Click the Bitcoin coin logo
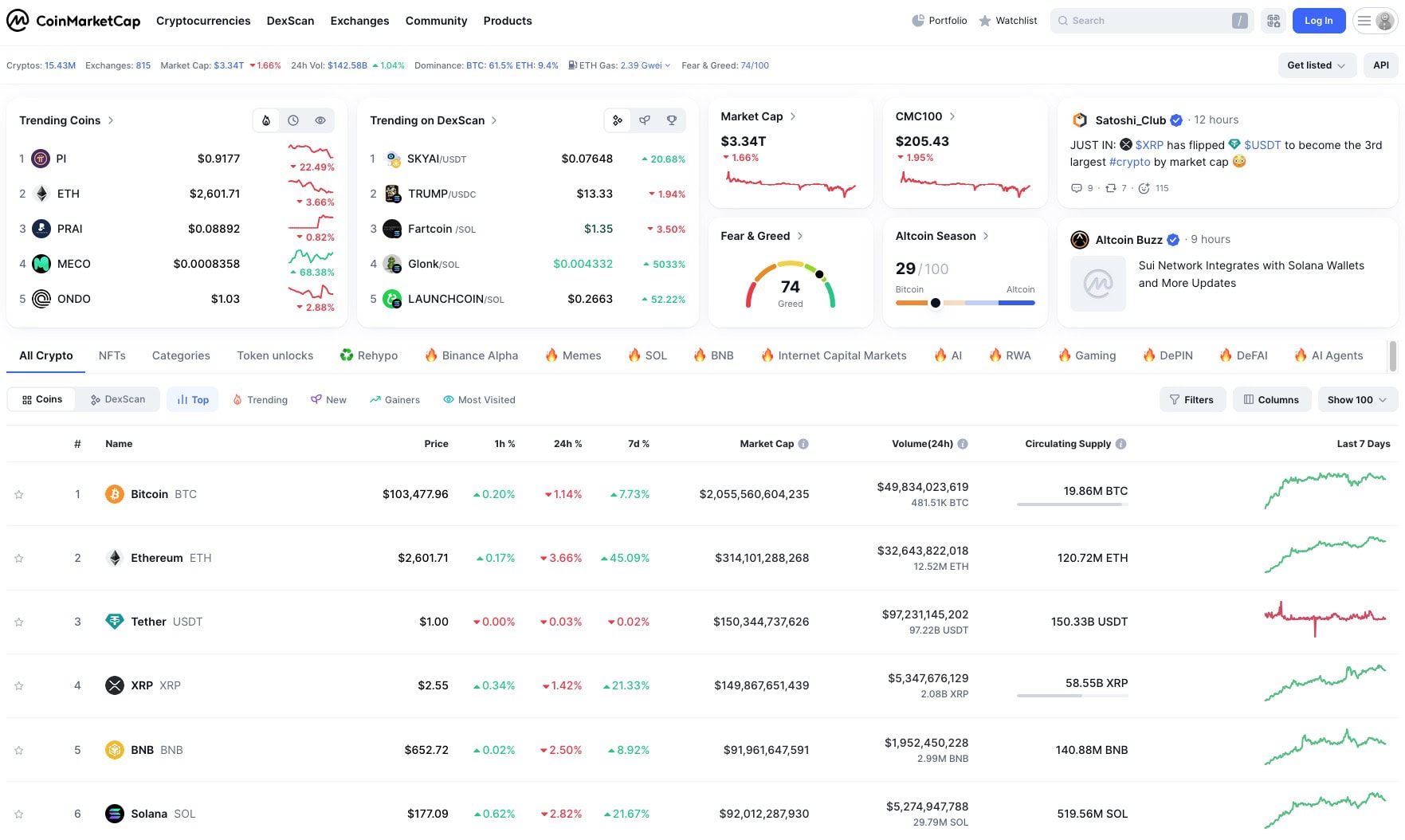Image resolution: width=1405 pixels, height=840 pixels. (x=115, y=494)
